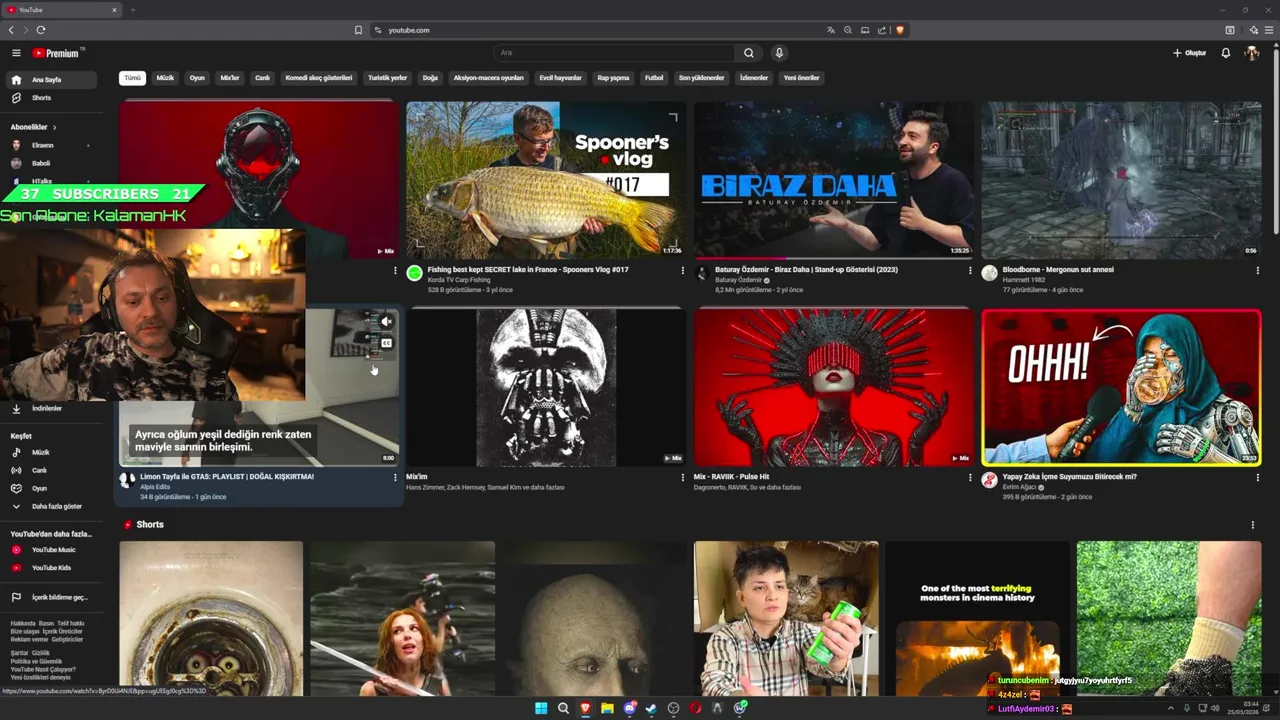Viewport: 1280px width, 720px height.
Task: Open İndirilenler downloads in sidebar
Action: [50, 408]
